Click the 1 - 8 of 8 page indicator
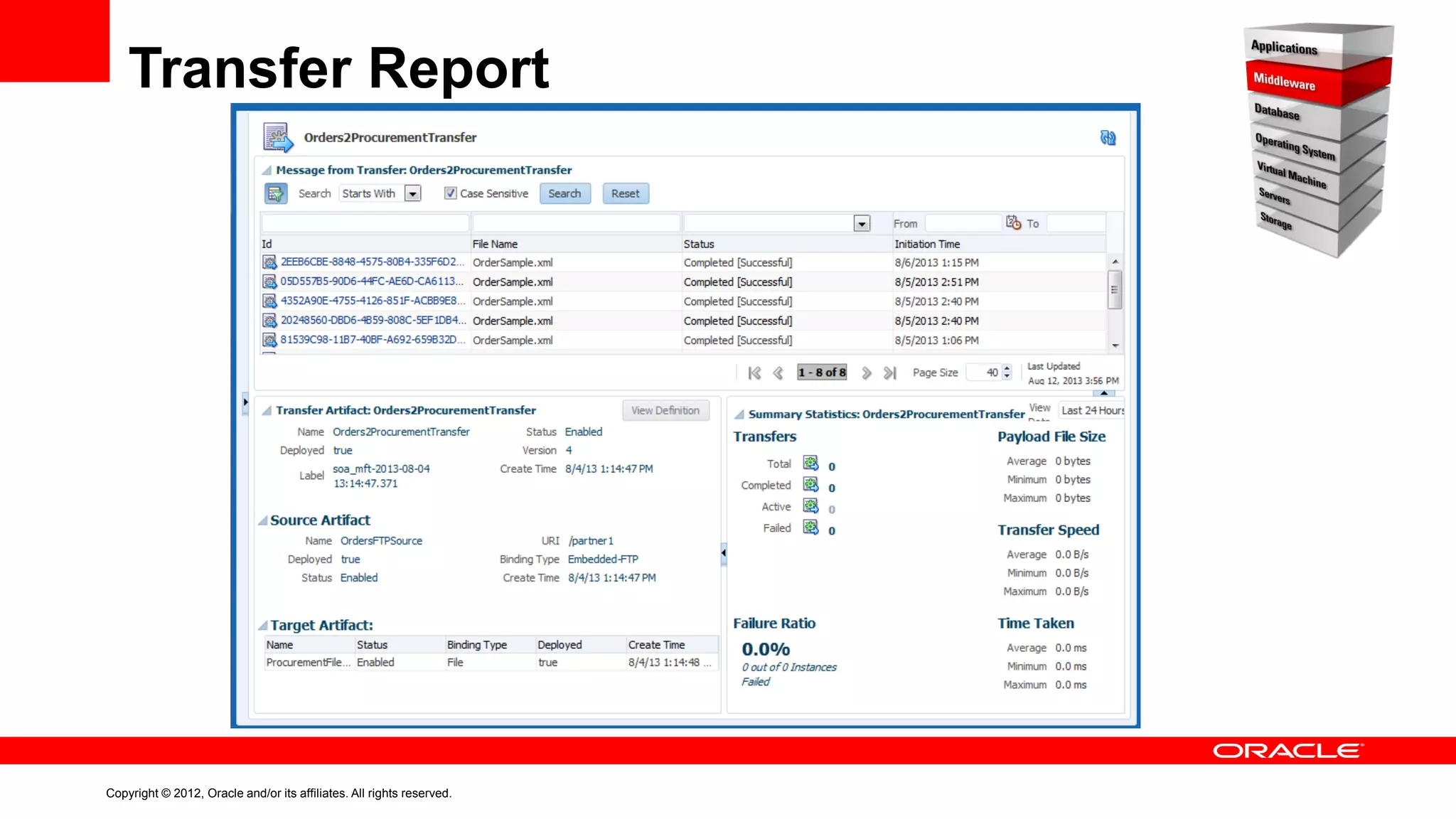 [822, 373]
